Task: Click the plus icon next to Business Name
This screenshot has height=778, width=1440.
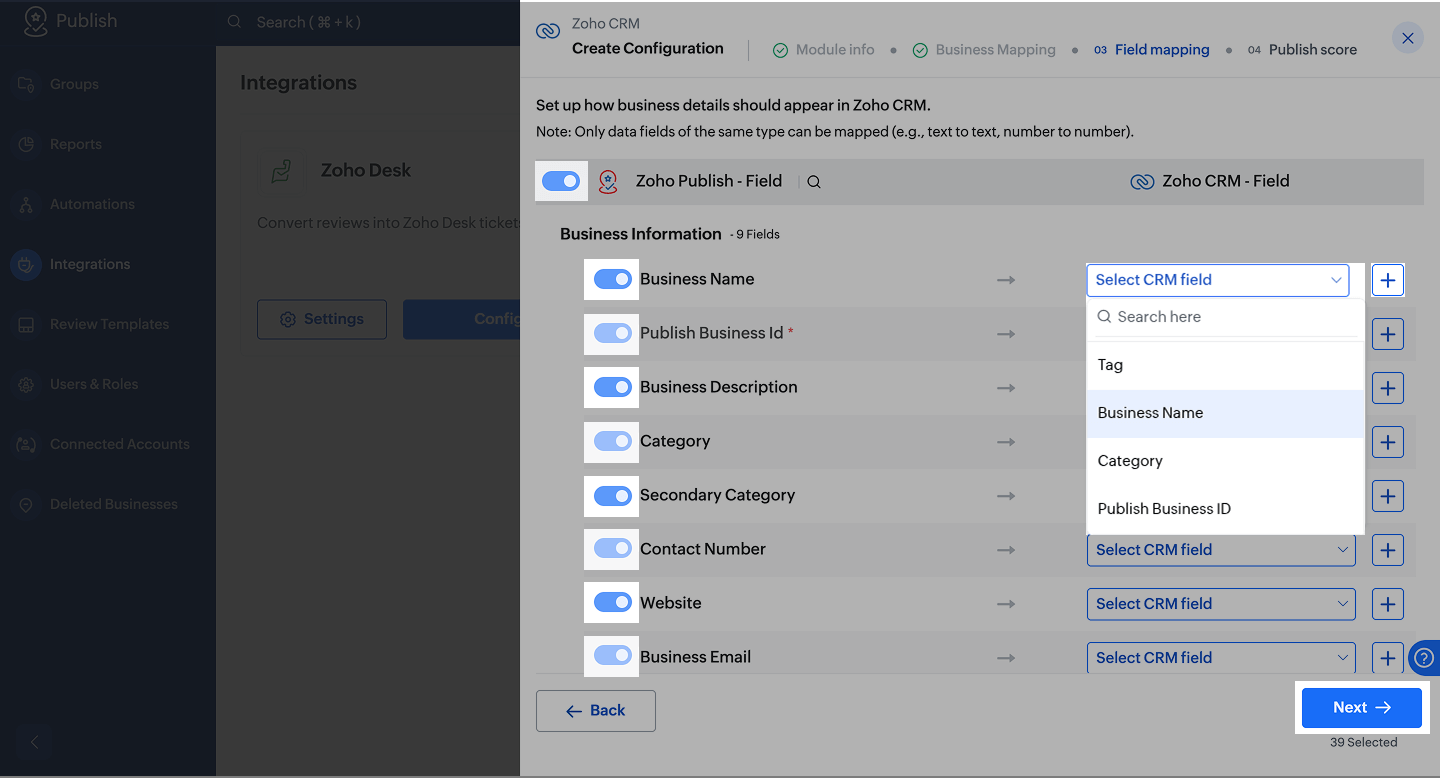Action: (x=1387, y=281)
